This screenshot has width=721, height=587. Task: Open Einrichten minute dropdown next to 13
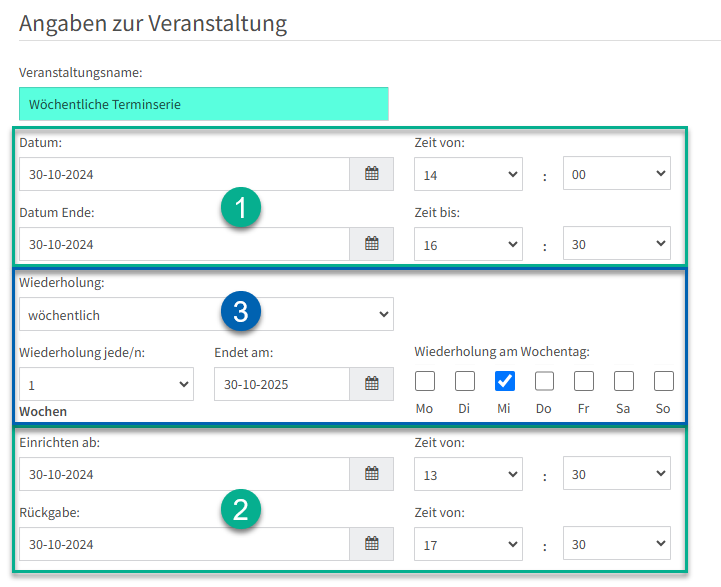point(617,473)
